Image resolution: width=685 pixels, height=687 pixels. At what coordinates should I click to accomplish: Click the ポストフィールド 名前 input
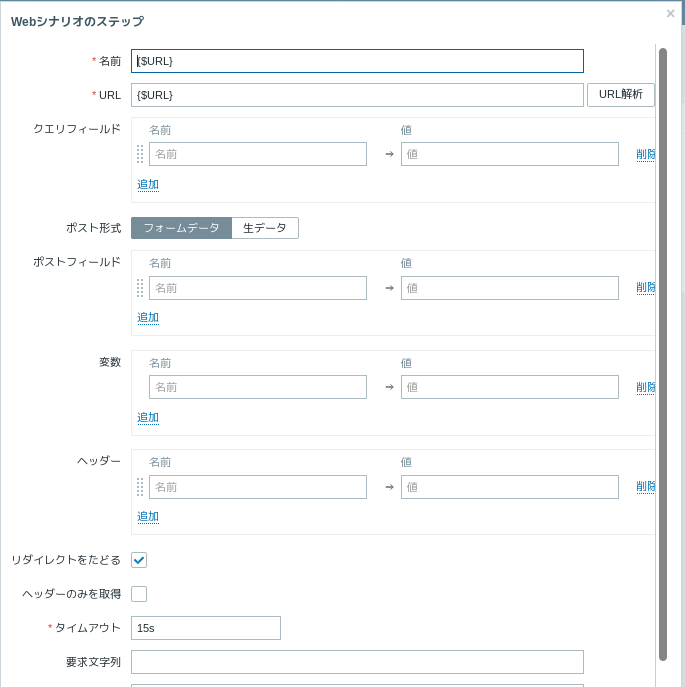(258, 288)
